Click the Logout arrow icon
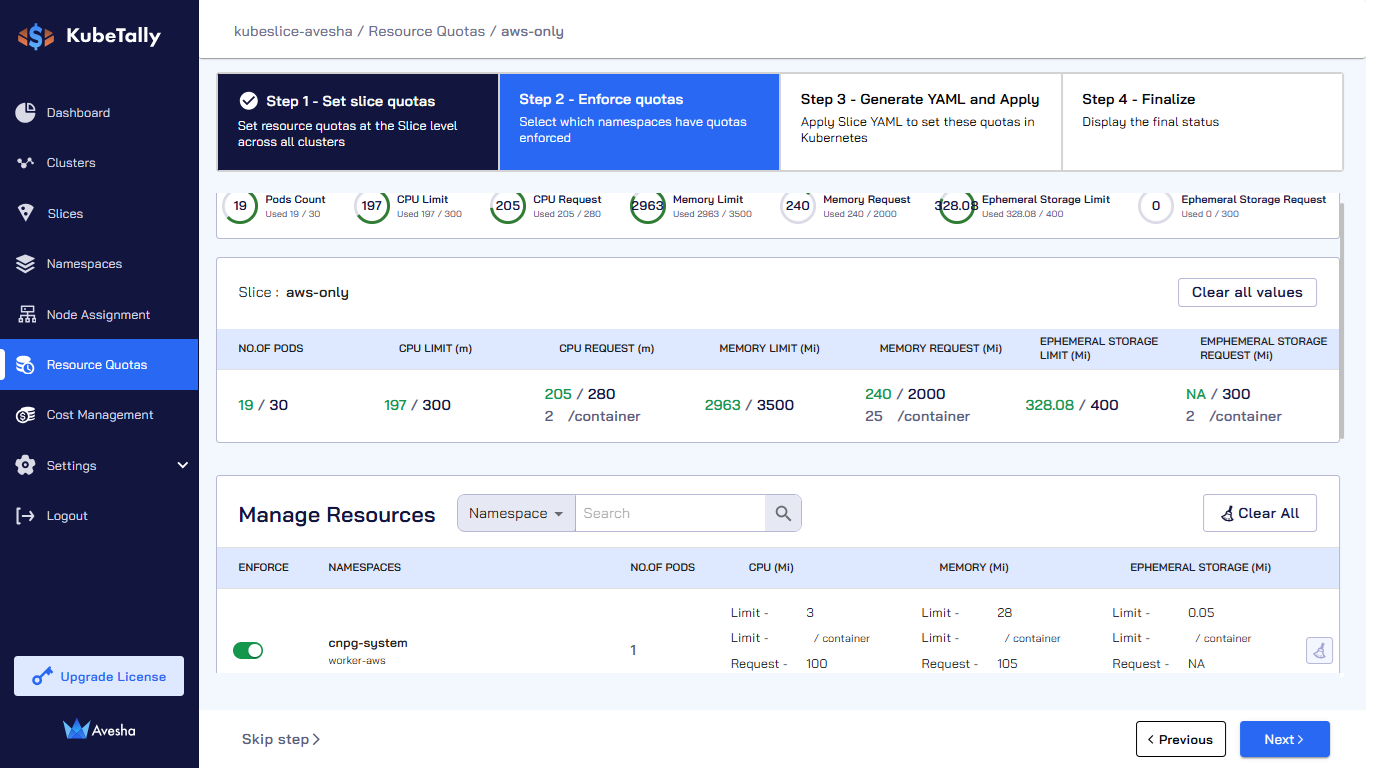This screenshot has width=1375, height=782. click(26, 516)
